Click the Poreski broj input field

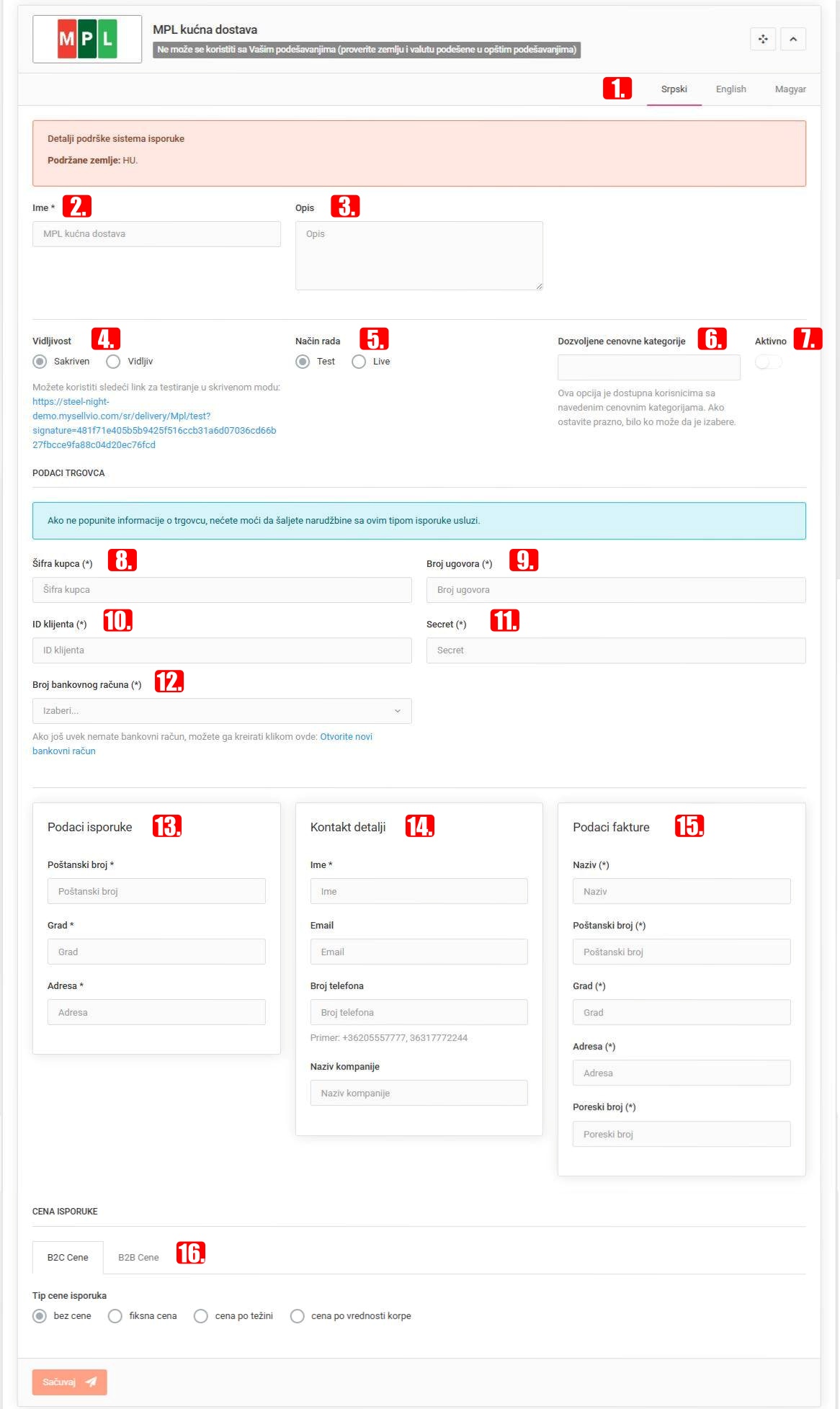(682, 1134)
